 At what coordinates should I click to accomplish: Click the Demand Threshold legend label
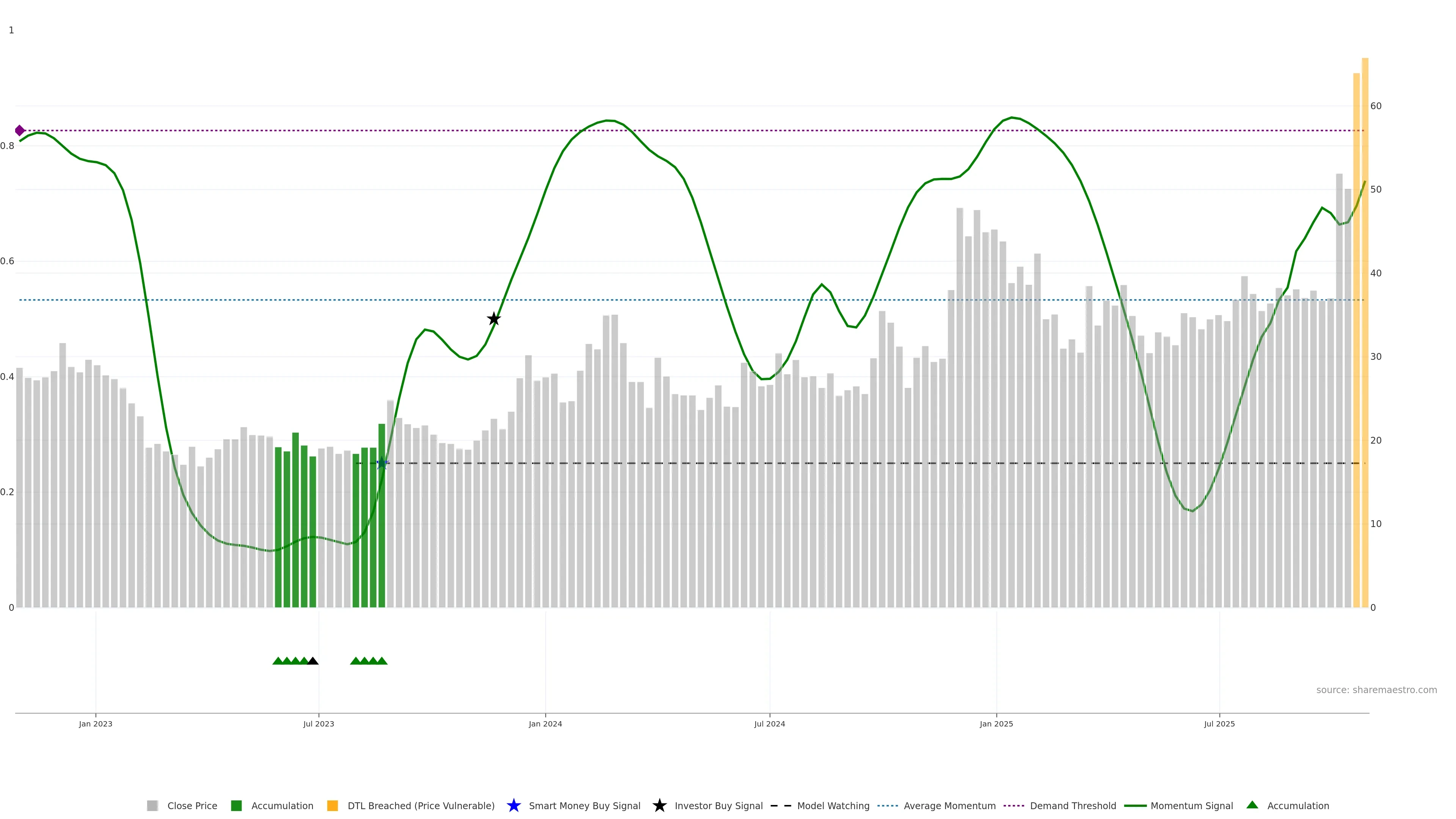pos(1073,805)
